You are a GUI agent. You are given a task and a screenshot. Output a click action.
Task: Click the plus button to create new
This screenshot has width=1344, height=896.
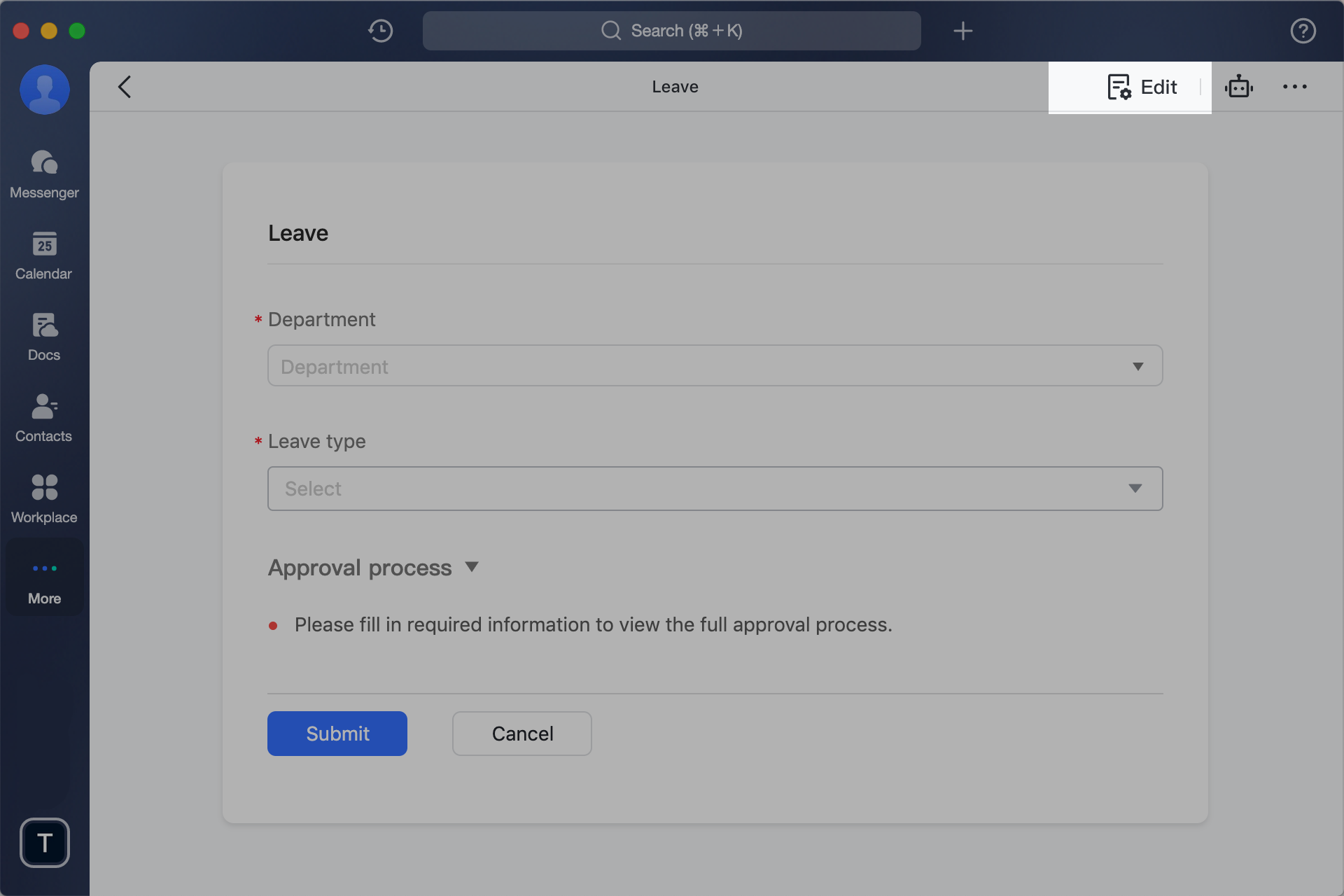point(962,30)
